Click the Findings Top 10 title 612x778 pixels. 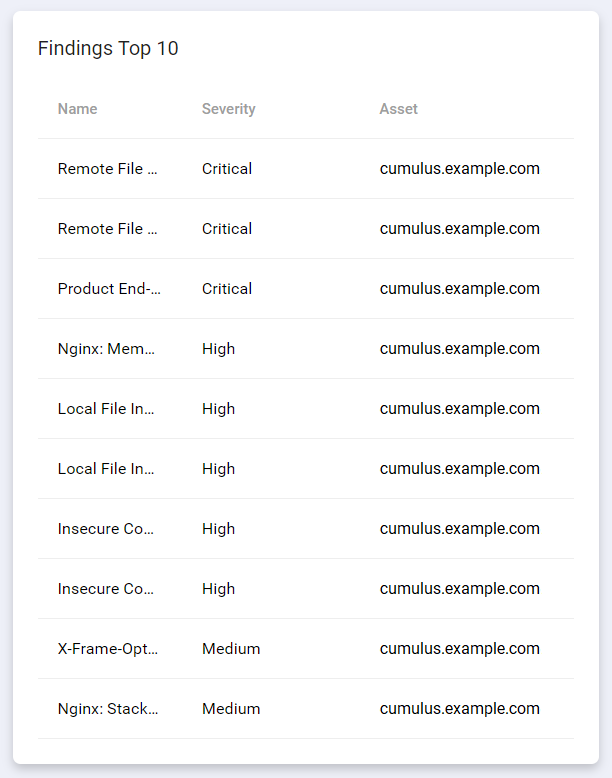pyautogui.click(x=108, y=49)
